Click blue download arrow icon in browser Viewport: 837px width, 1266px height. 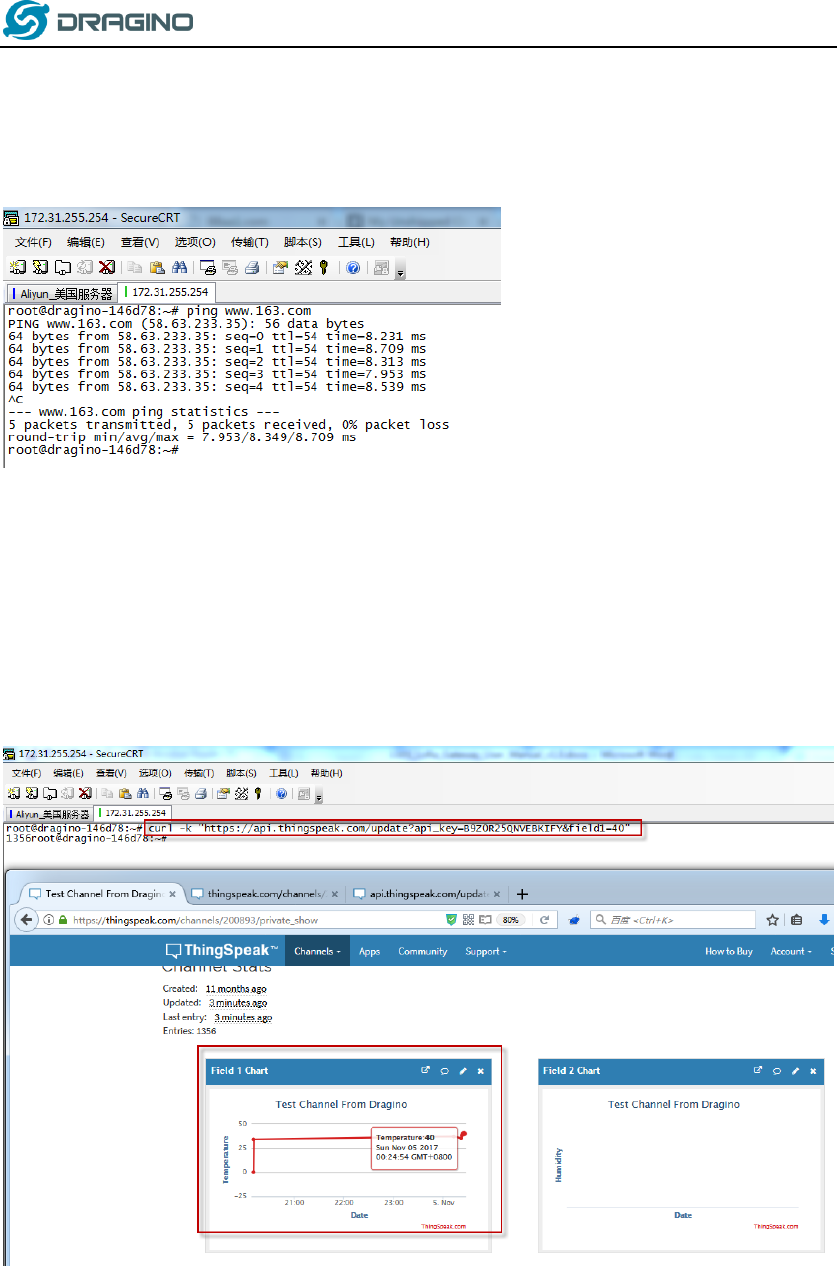825,919
